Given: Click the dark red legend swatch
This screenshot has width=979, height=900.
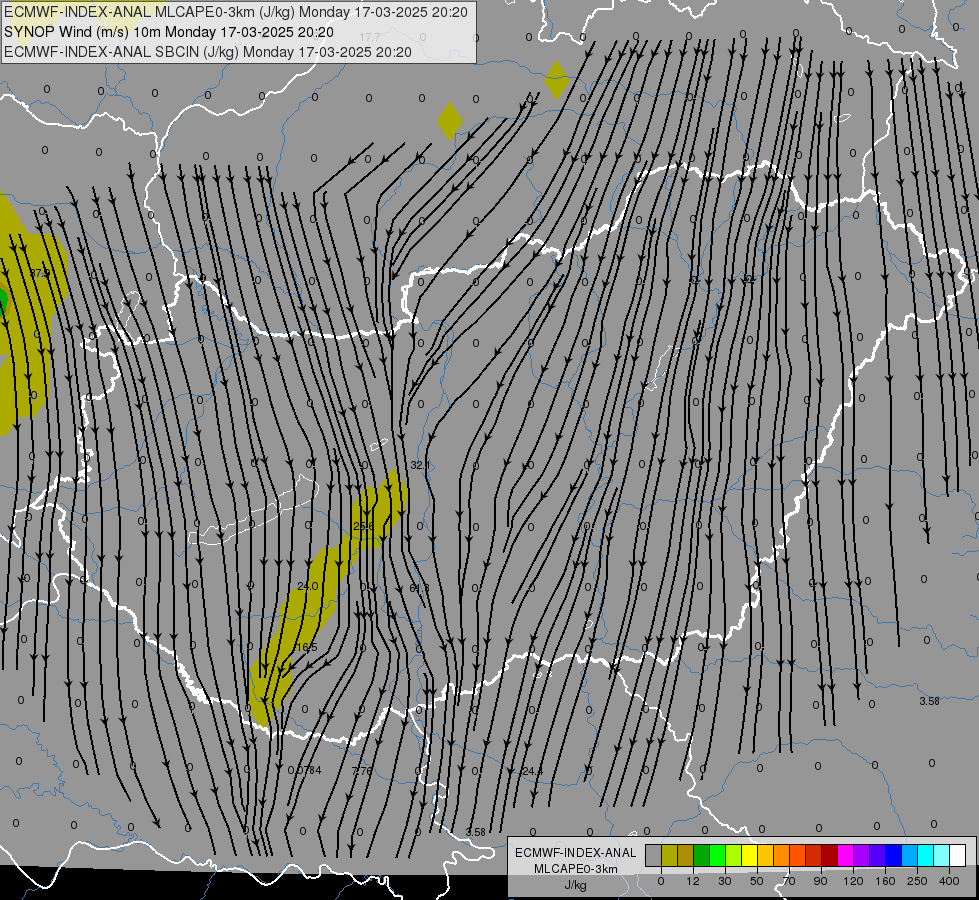Looking at the screenshot, I should [x=830, y=855].
